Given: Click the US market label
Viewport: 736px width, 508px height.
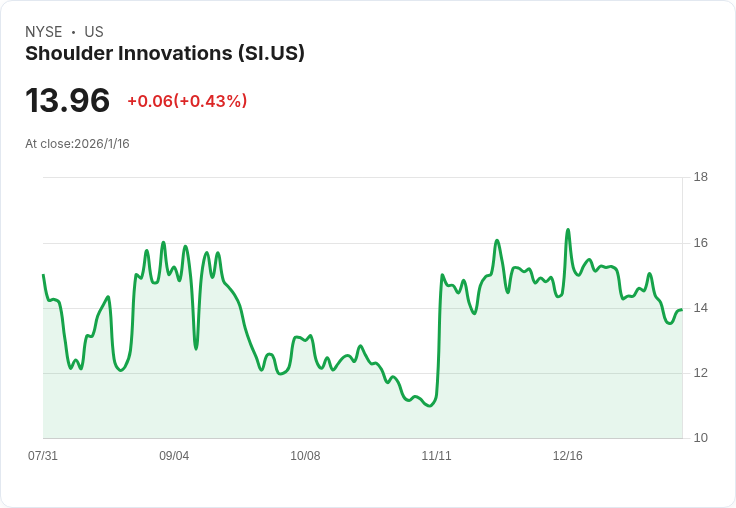Looking at the screenshot, I should point(94,32).
